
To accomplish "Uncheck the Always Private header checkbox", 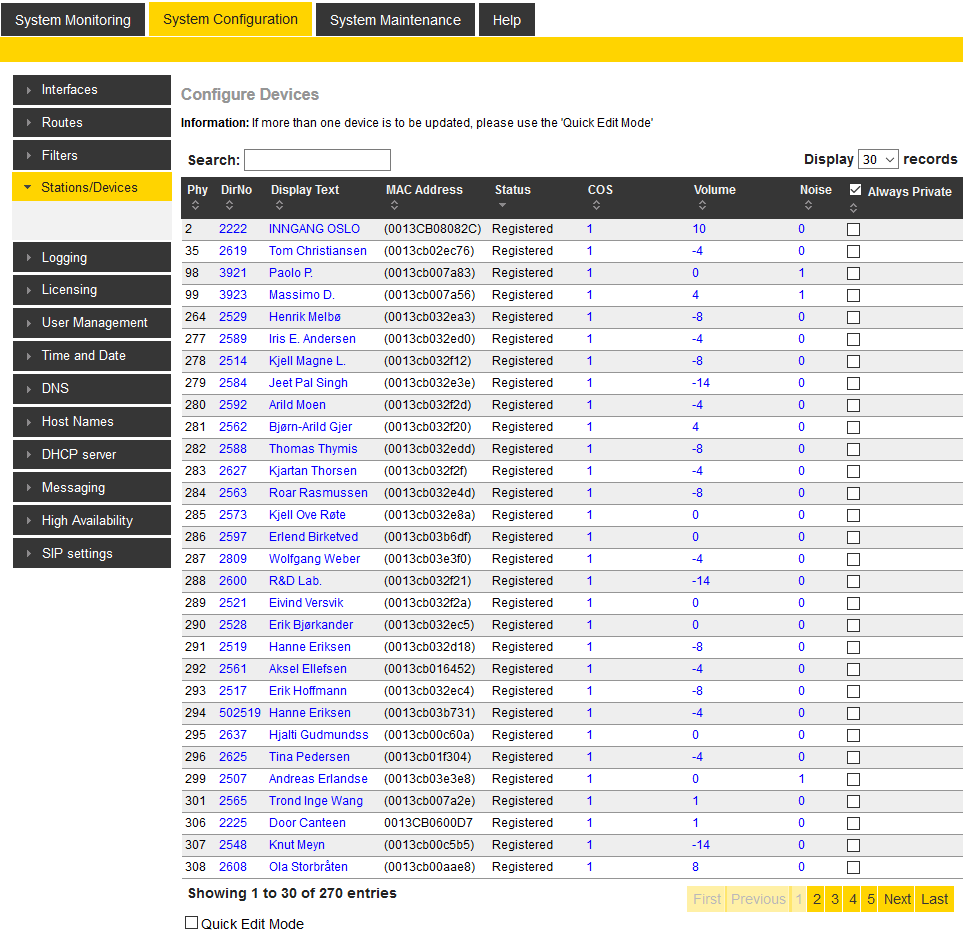I will point(855,190).
